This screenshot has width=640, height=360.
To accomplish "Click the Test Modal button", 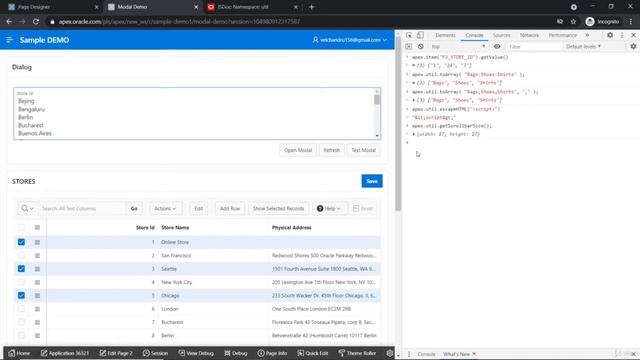I will 364,150.
